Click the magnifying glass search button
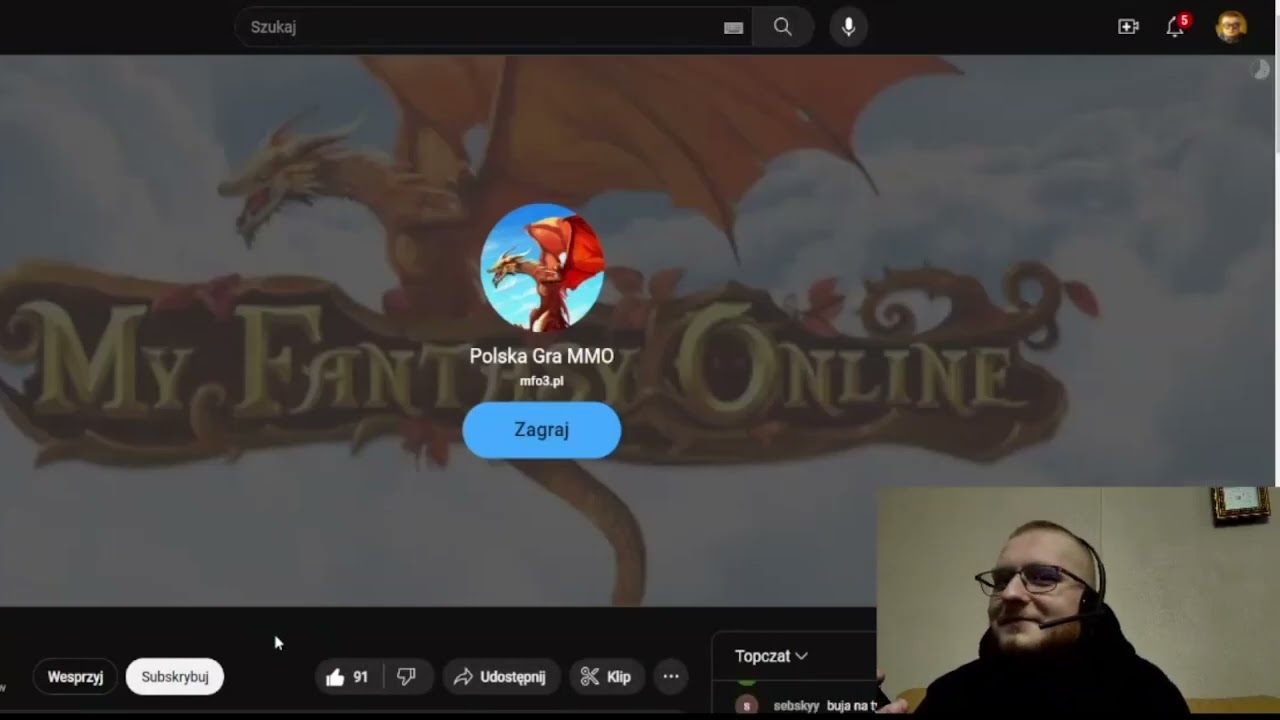The width and height of the screenshot is (1280, 720). tap(783, 27)
